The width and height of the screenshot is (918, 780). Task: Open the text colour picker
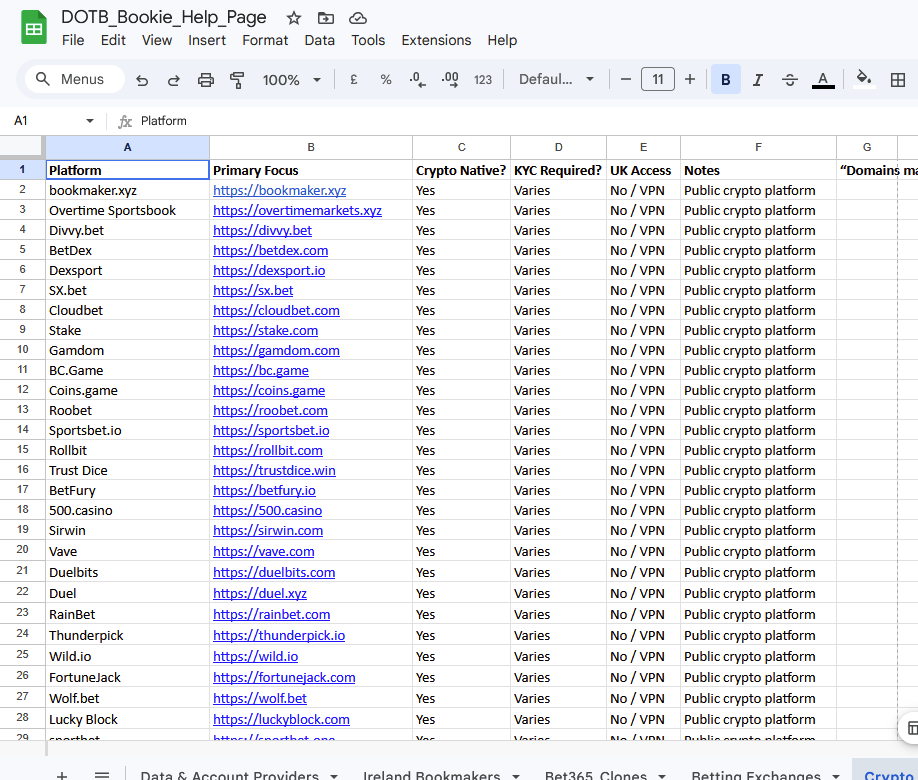tap(823, 80)
